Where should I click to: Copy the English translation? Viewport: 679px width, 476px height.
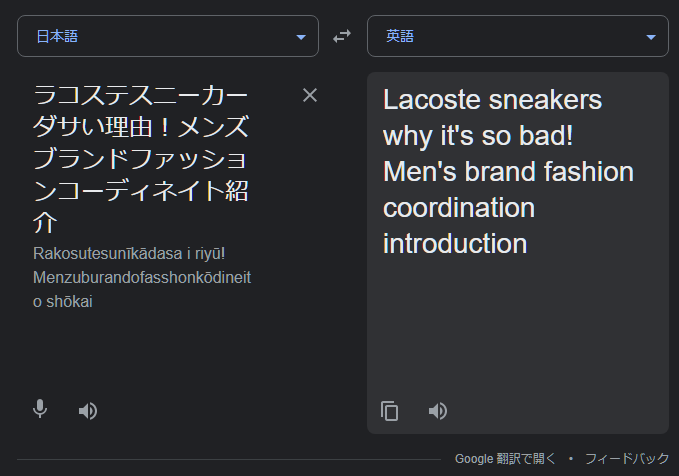click(x=389, y=411)
